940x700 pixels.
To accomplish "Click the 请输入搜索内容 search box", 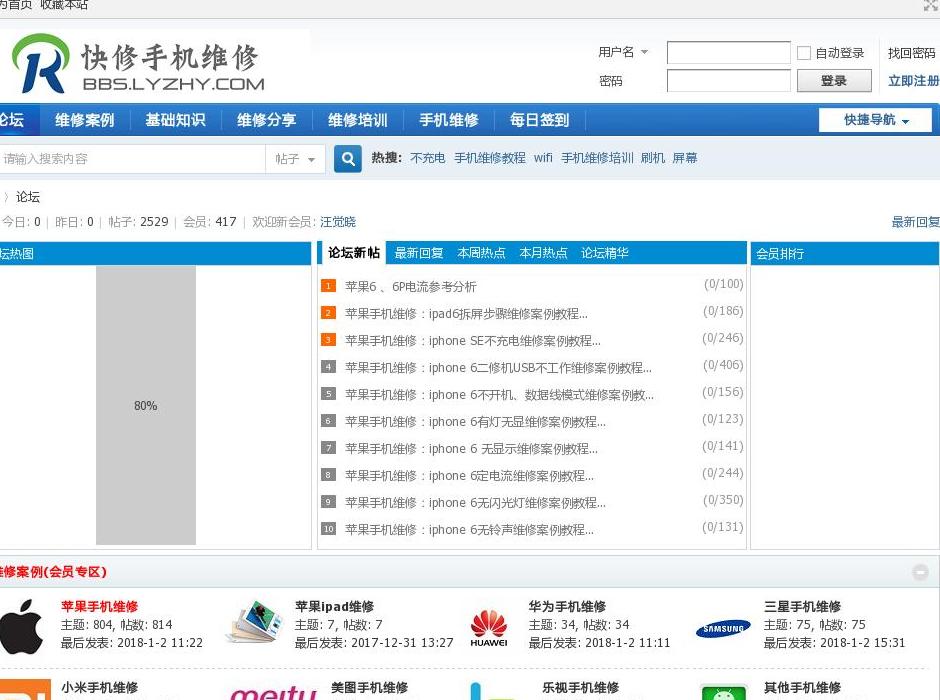I will (x=132, y=159).
